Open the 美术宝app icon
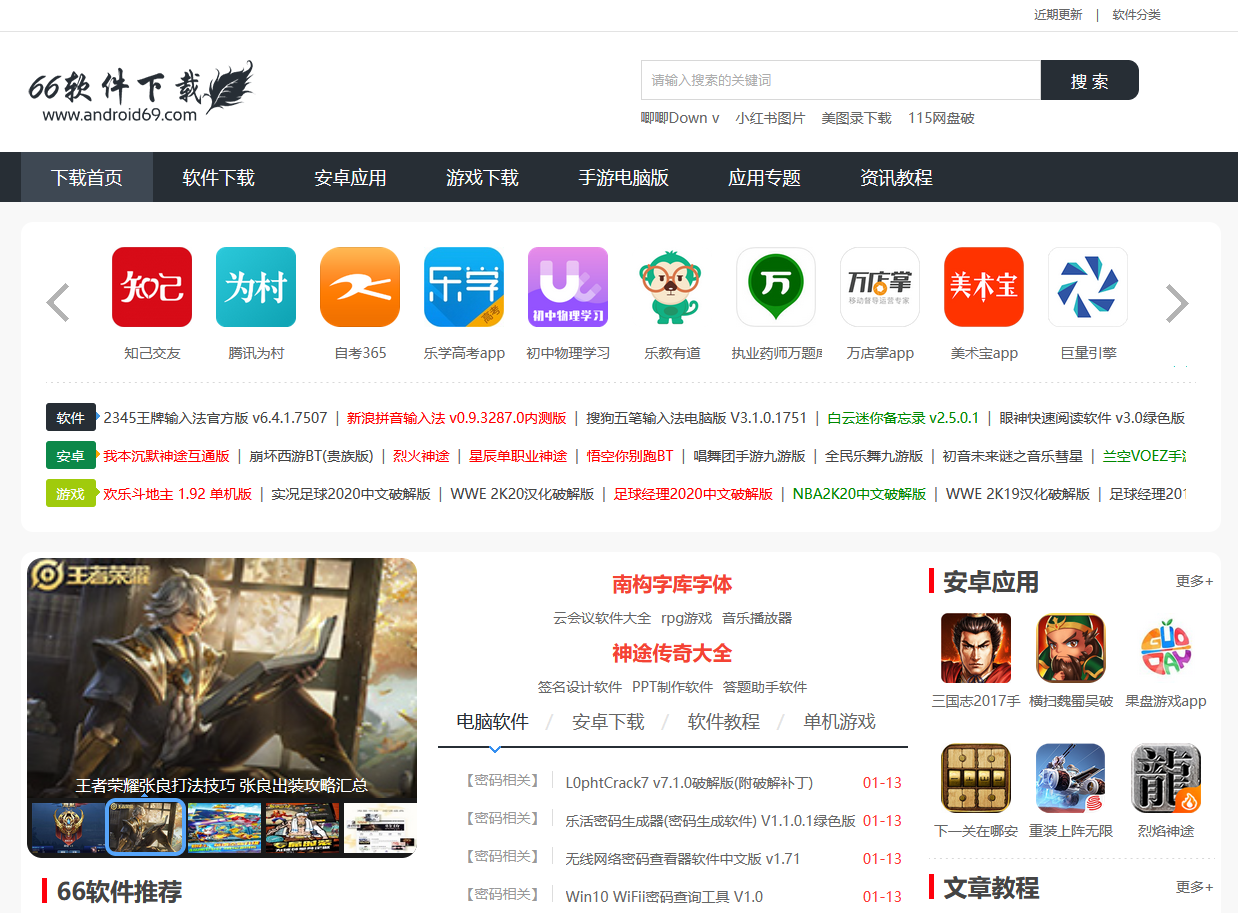The width and height of the screenshot is (1238, 913). coord(984,287)
